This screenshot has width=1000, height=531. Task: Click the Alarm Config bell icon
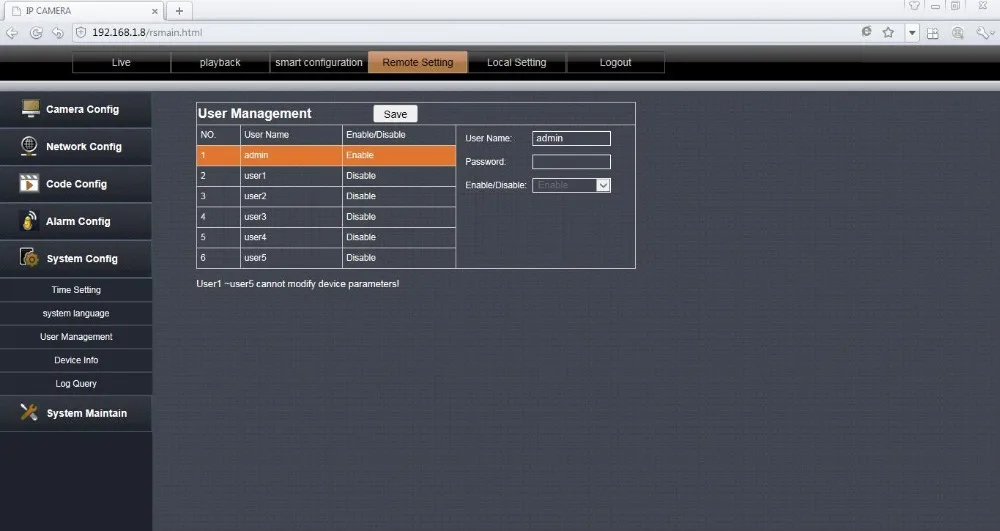tap(29, 221)
